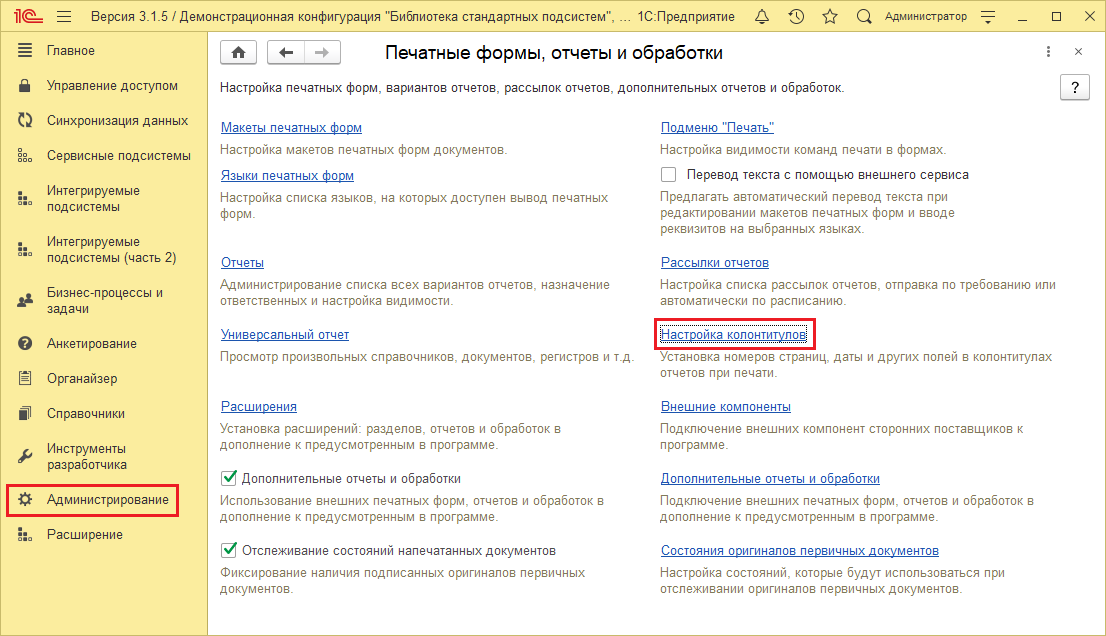Open favorites star icon
Viewport: 1106px width, 636px height.
(x=830, y=16)
